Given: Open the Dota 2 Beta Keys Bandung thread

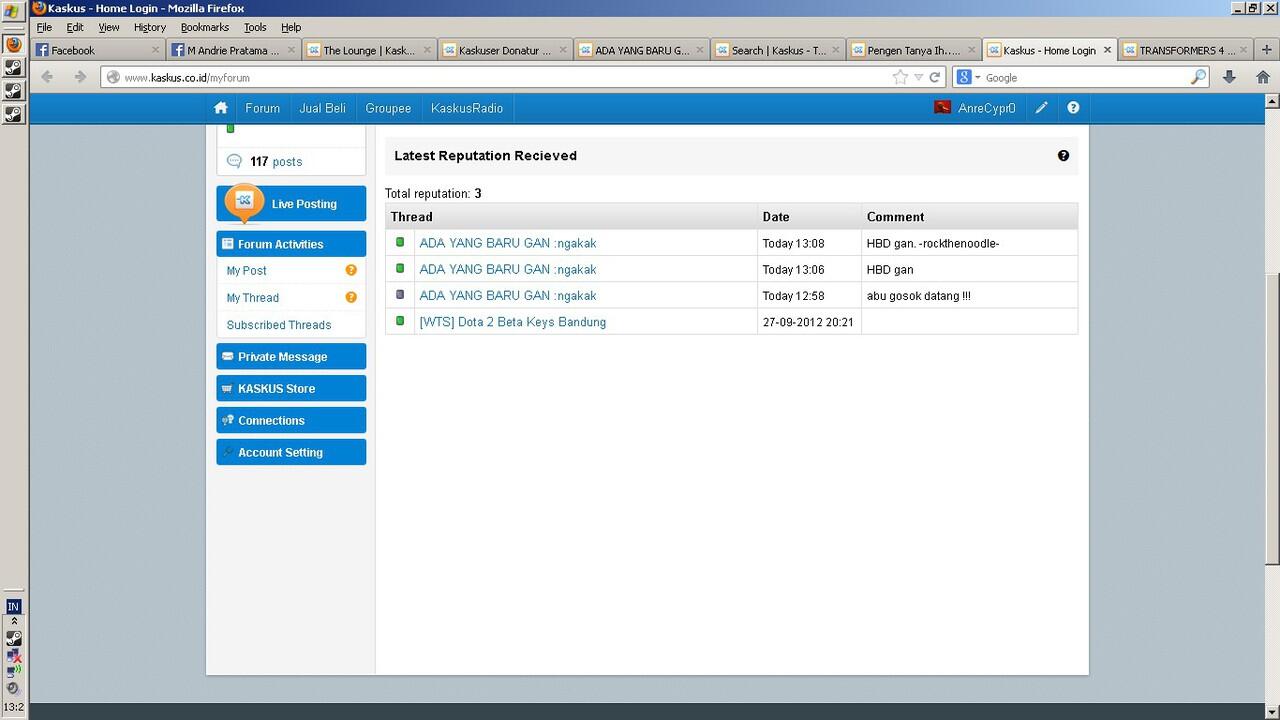Looking at the screenshot, I should [512, 322].
